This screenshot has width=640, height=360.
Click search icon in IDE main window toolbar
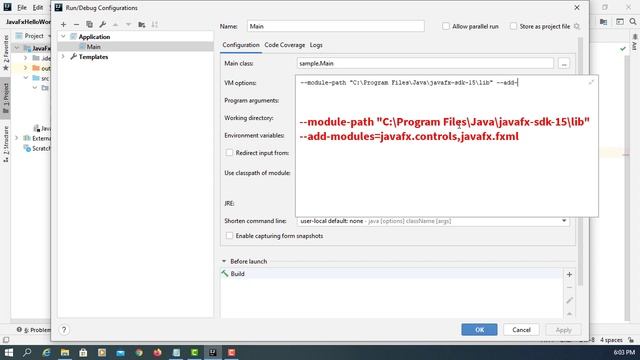click(633, 22)
